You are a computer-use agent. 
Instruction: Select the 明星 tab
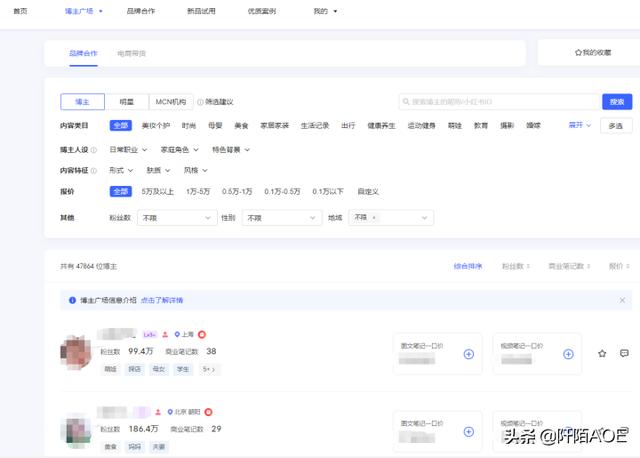coord(127,102)
